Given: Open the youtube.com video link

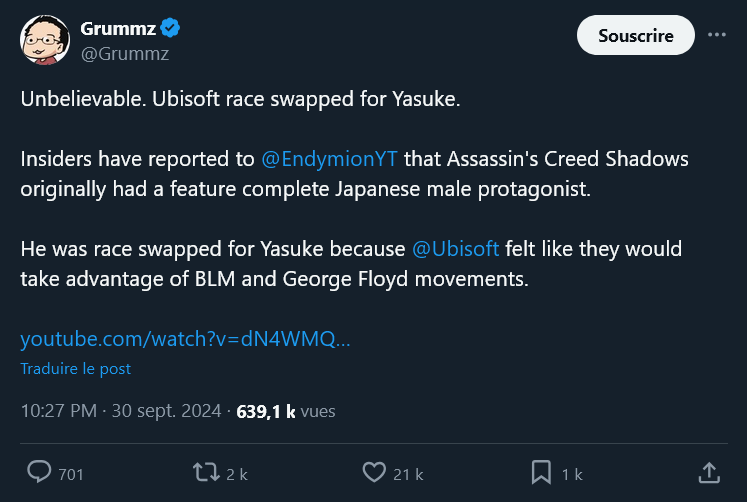Looking at the screenshot, I should click(x=185, y=339).
